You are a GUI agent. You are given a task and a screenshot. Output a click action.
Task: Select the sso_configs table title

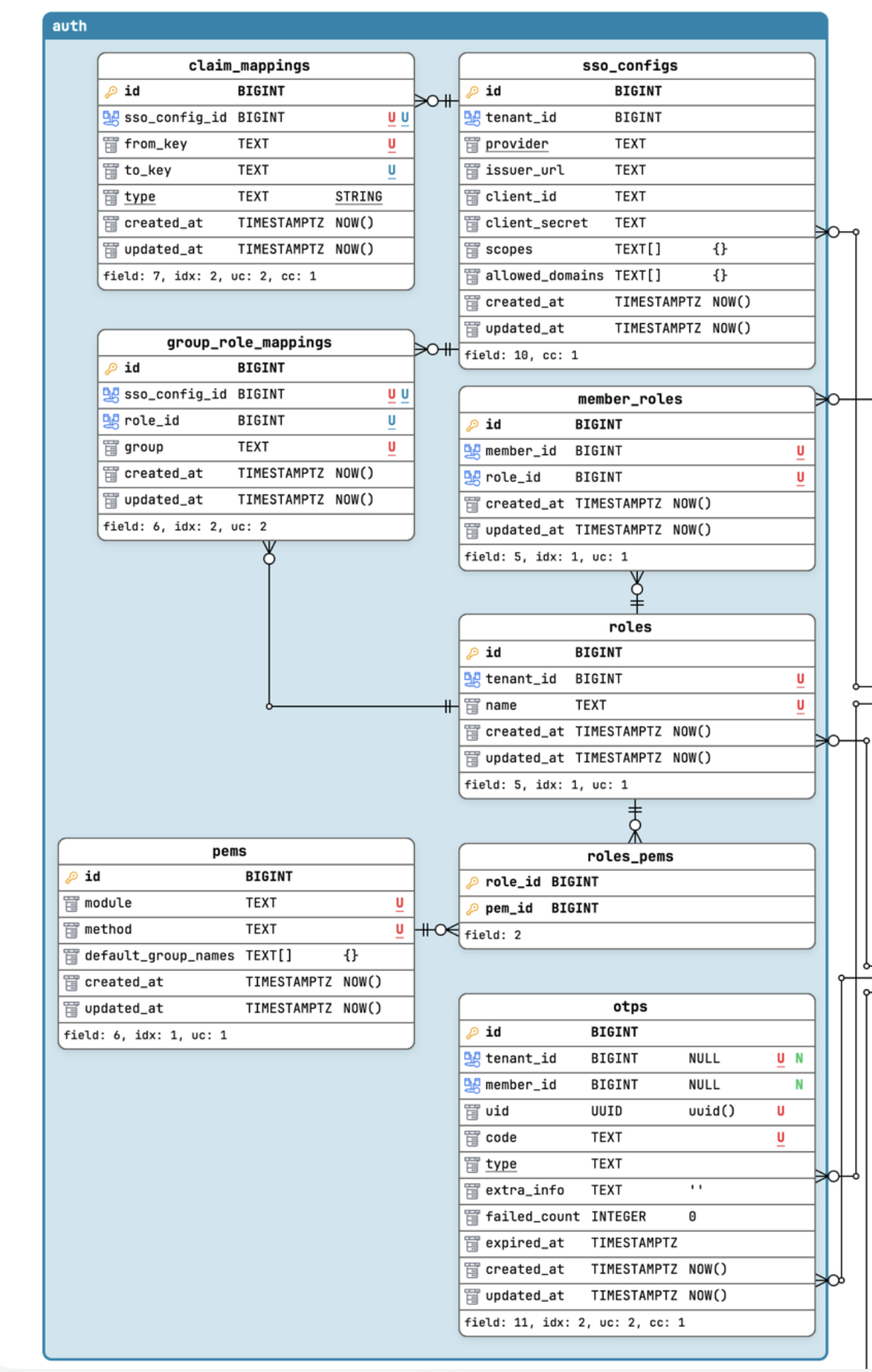pos(630,65)
